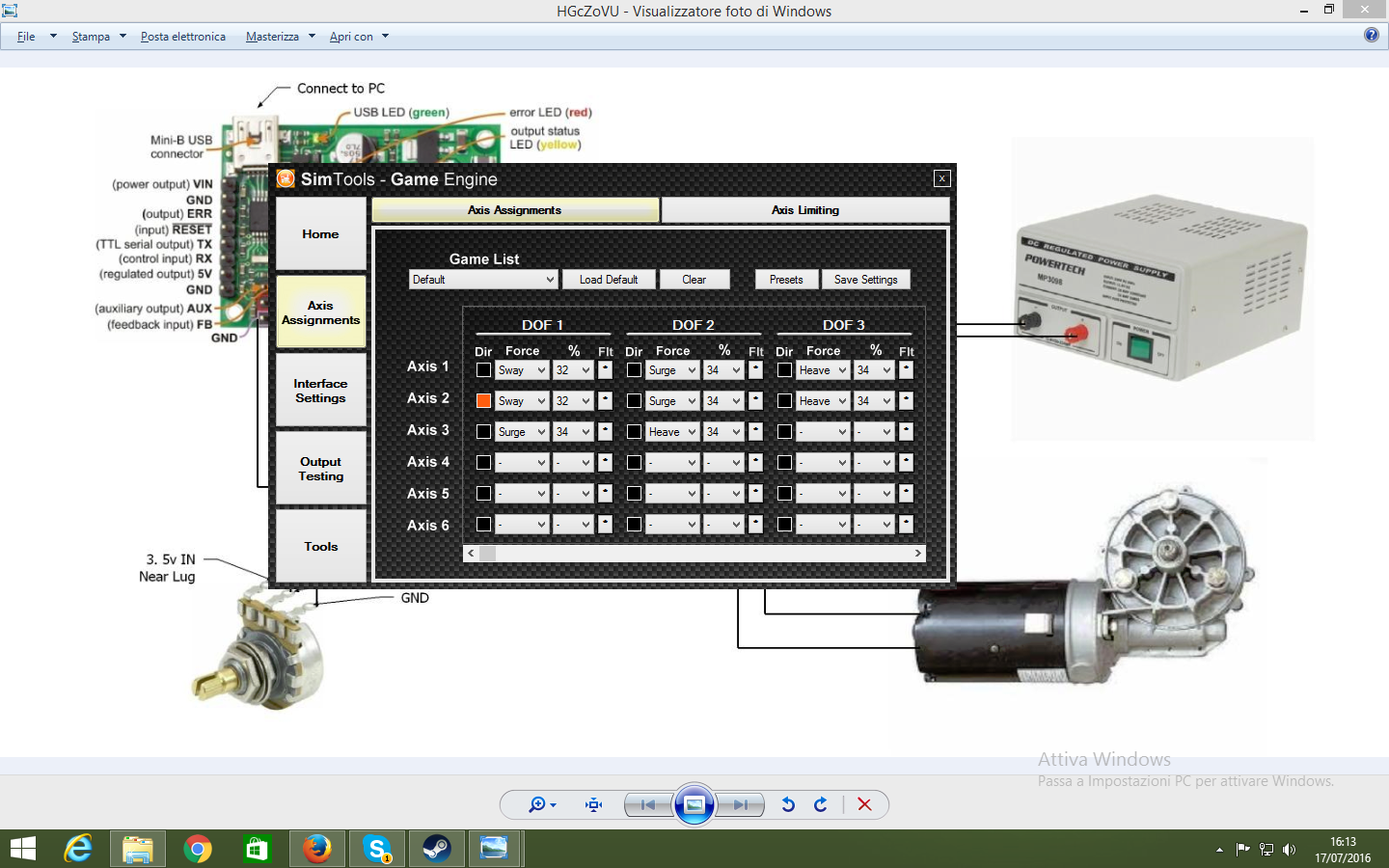
Task: Open Google Chrome from taskbar
Action: point(198,849)
